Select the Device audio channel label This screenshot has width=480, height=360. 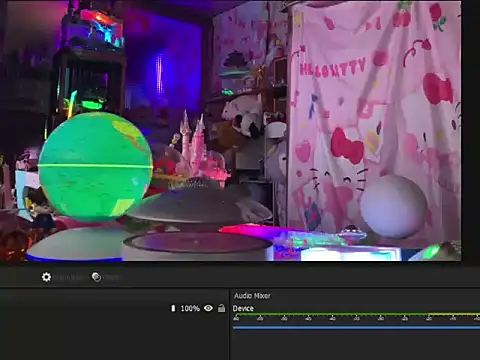[243, 308]
